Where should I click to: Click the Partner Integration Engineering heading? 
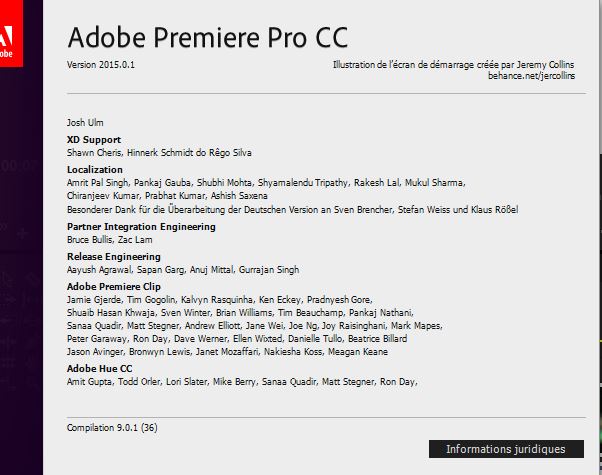(141, 227)
